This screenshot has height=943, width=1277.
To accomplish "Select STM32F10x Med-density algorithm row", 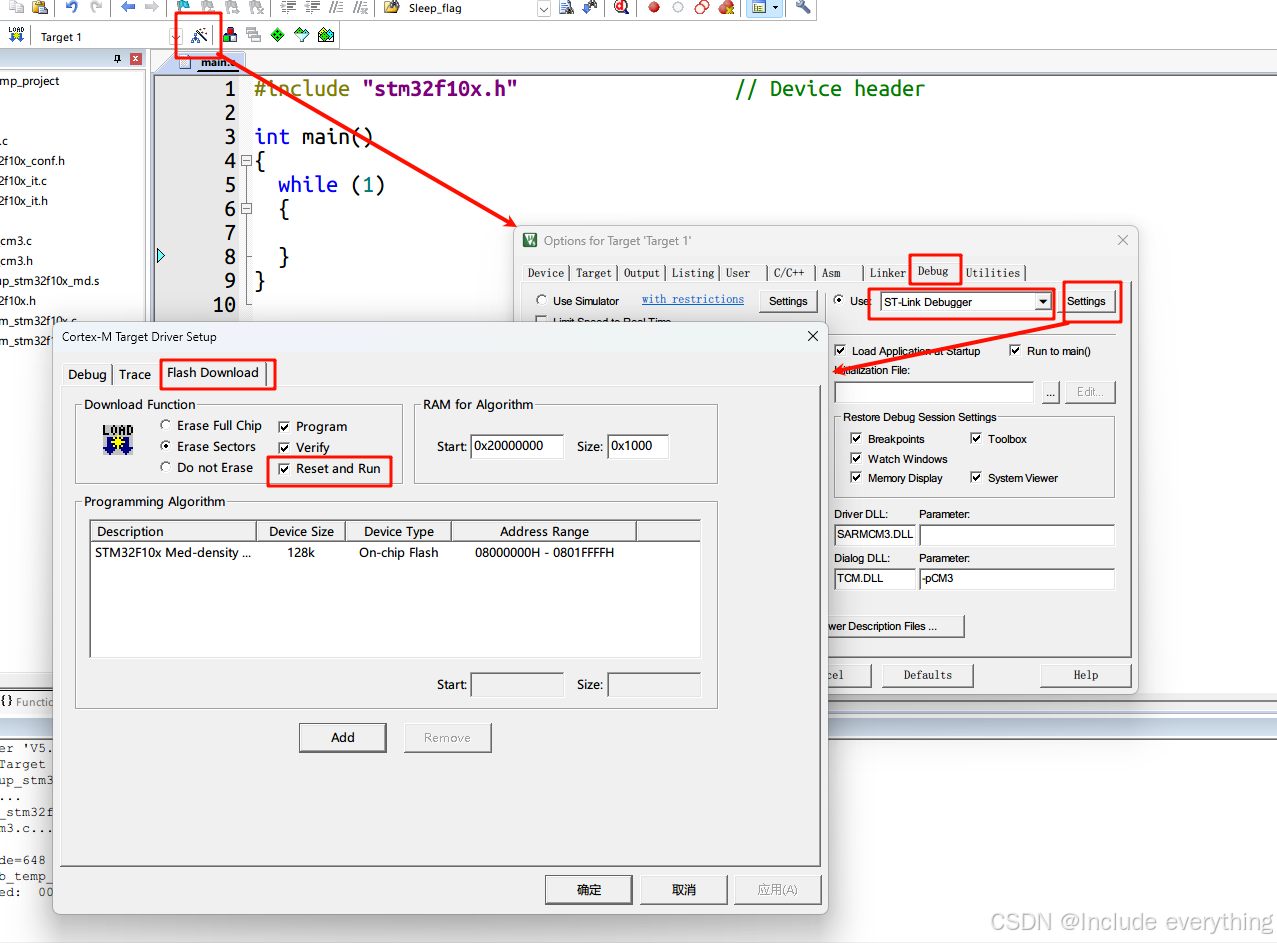I will [395, 553].
